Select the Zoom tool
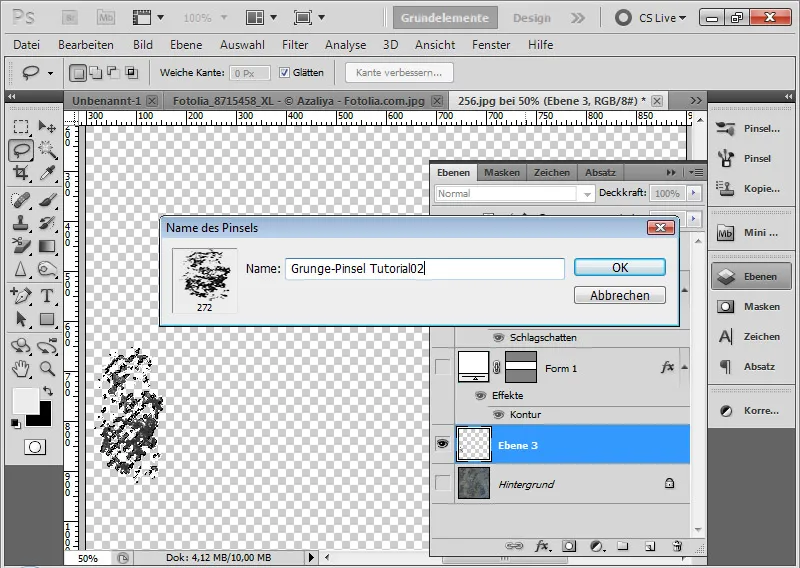The image size is (800, 568). [47, 368]
